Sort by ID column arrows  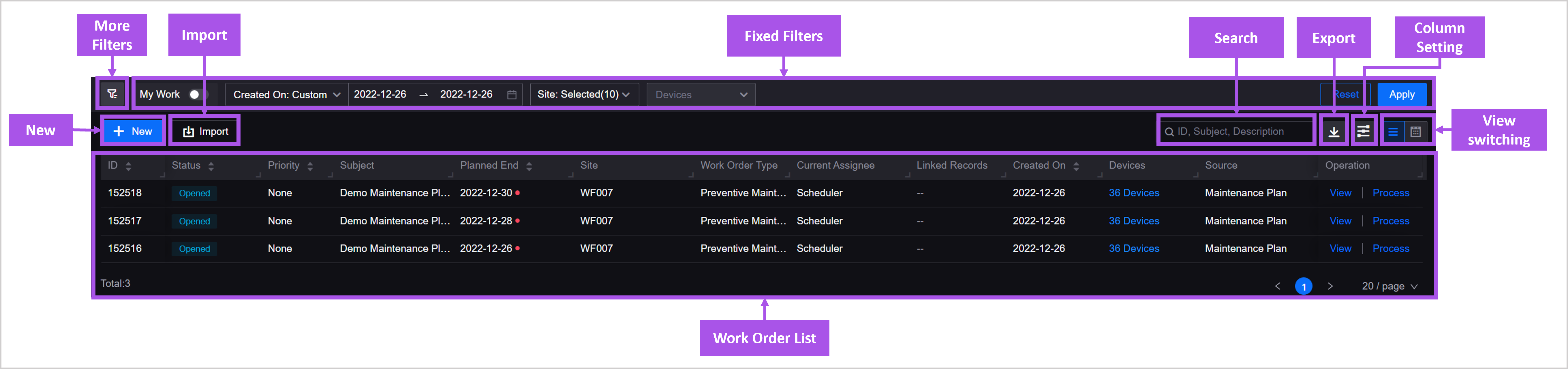point(128,166)
